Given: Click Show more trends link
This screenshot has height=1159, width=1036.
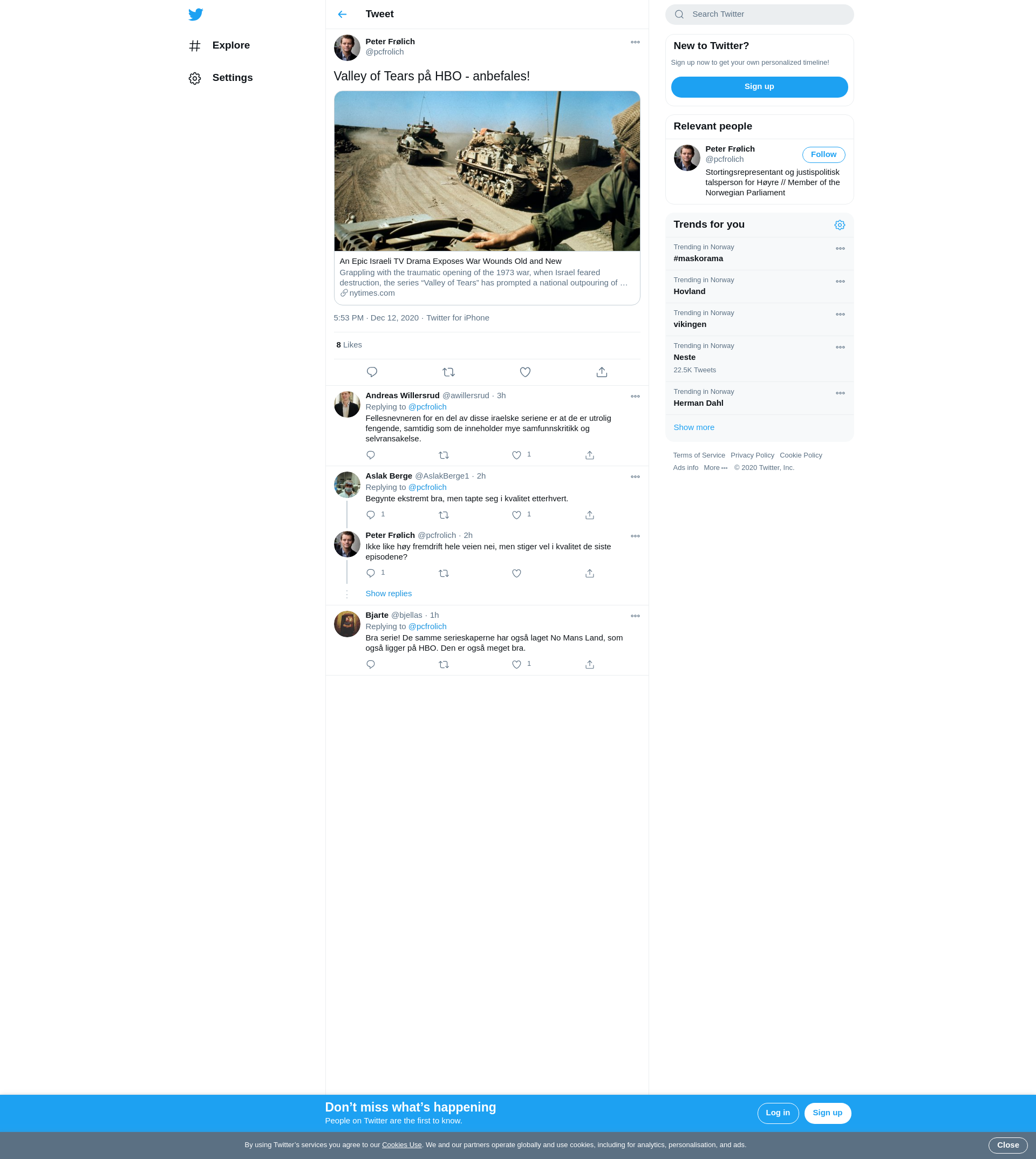Looking at the screenshot, I should tap(693, 427).
